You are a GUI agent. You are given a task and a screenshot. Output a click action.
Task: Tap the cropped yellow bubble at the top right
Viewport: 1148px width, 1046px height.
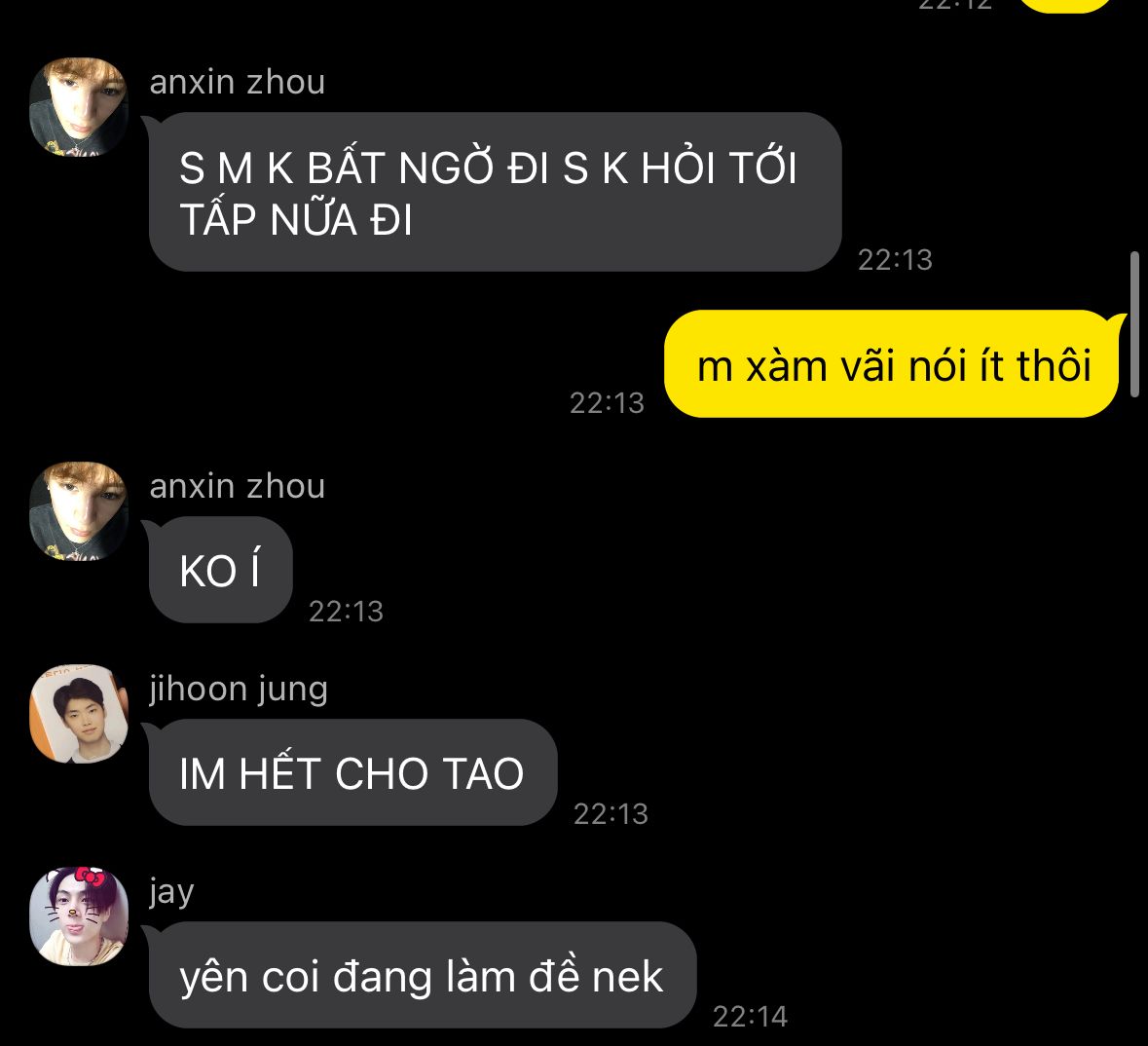1064,6
